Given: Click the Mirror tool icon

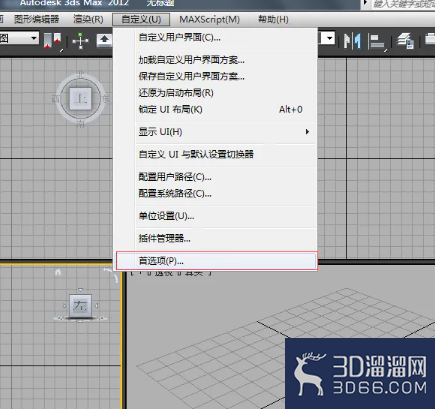Looking at the screenshot, I should pyautogui.click(x=352, y=41).
